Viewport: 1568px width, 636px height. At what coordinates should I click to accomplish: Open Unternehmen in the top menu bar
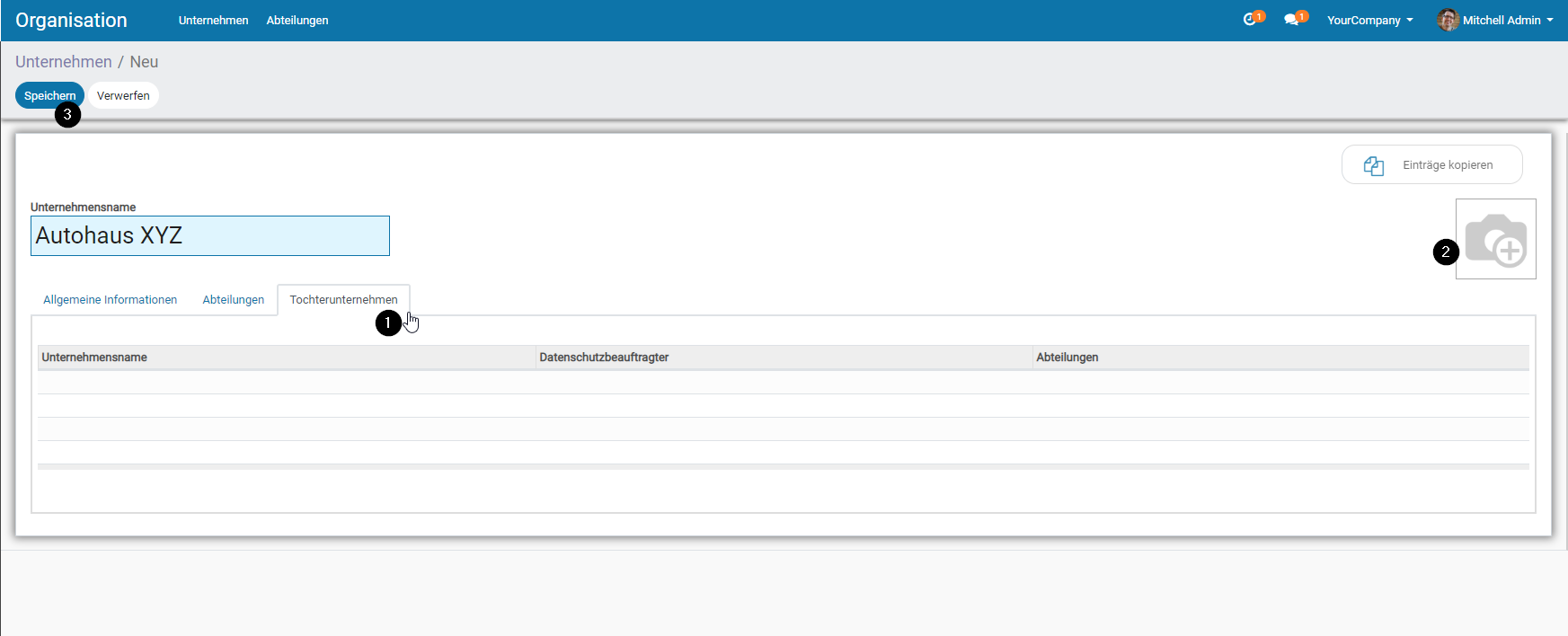click(213, 20)
